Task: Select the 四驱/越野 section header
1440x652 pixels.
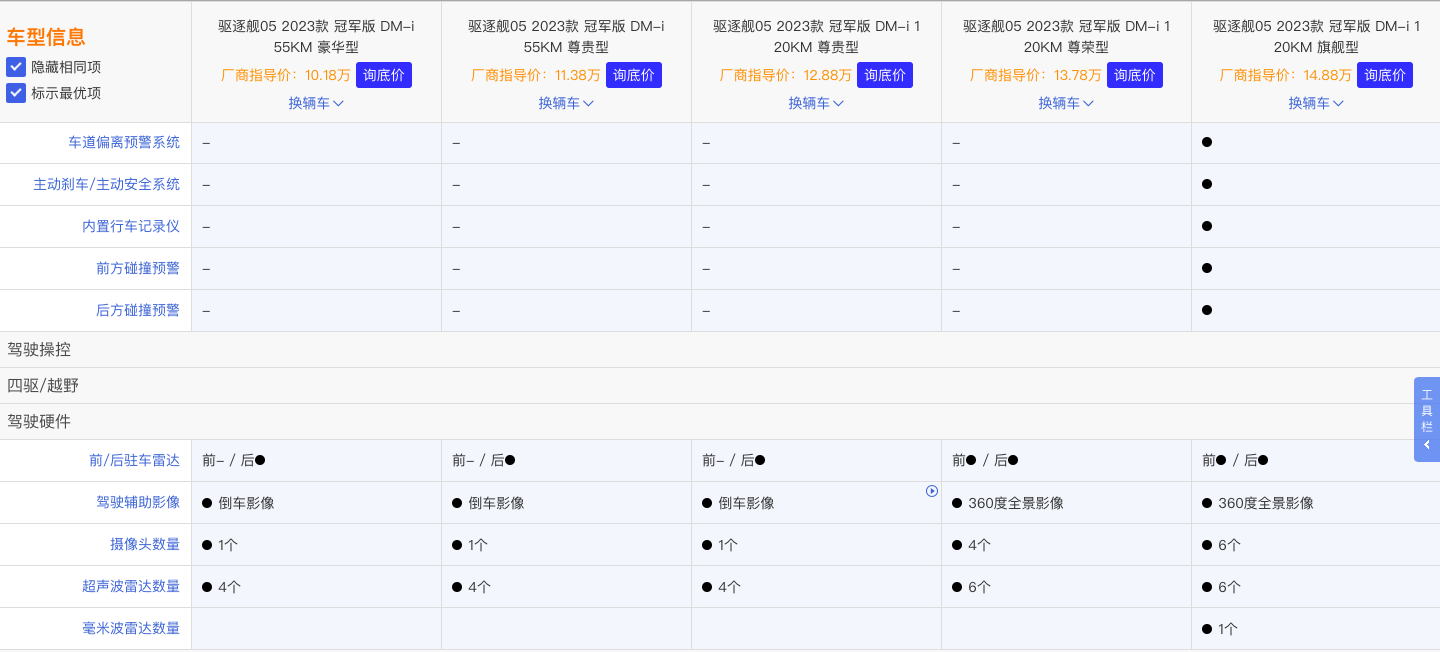Action: click(720, 386)
